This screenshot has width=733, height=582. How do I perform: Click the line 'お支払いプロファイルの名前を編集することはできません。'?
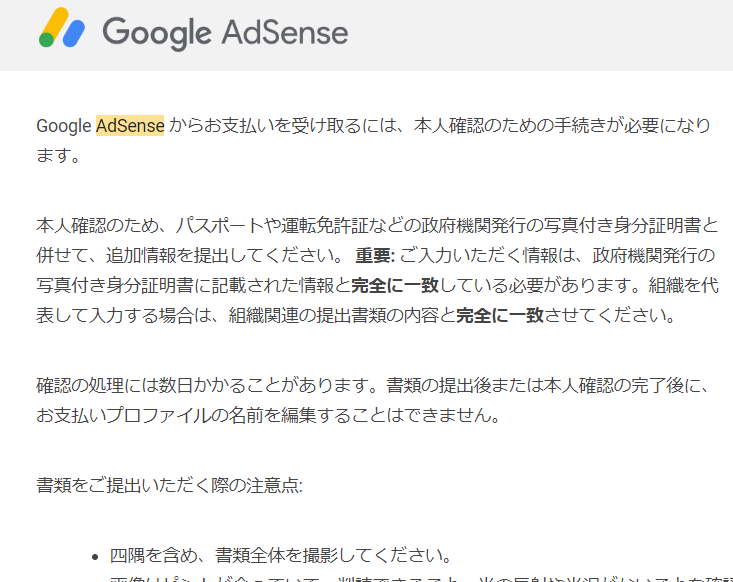pyautogui.click(x=269, y=415)
